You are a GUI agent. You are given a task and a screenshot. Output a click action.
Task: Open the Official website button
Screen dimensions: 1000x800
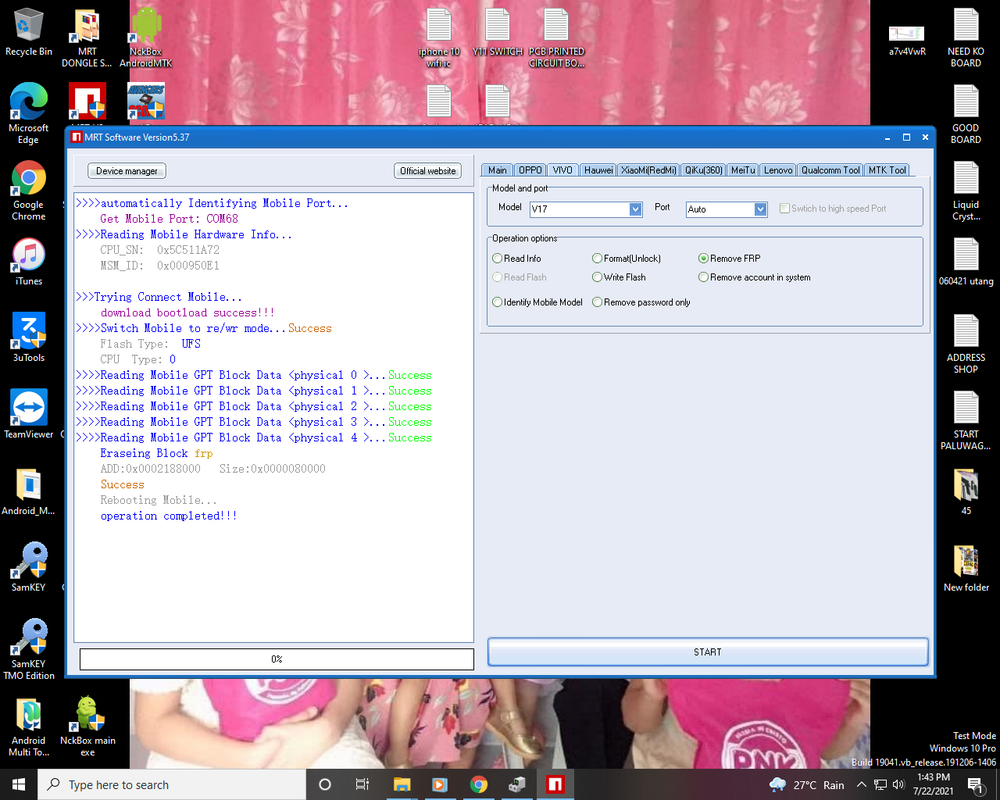point(427,171)
